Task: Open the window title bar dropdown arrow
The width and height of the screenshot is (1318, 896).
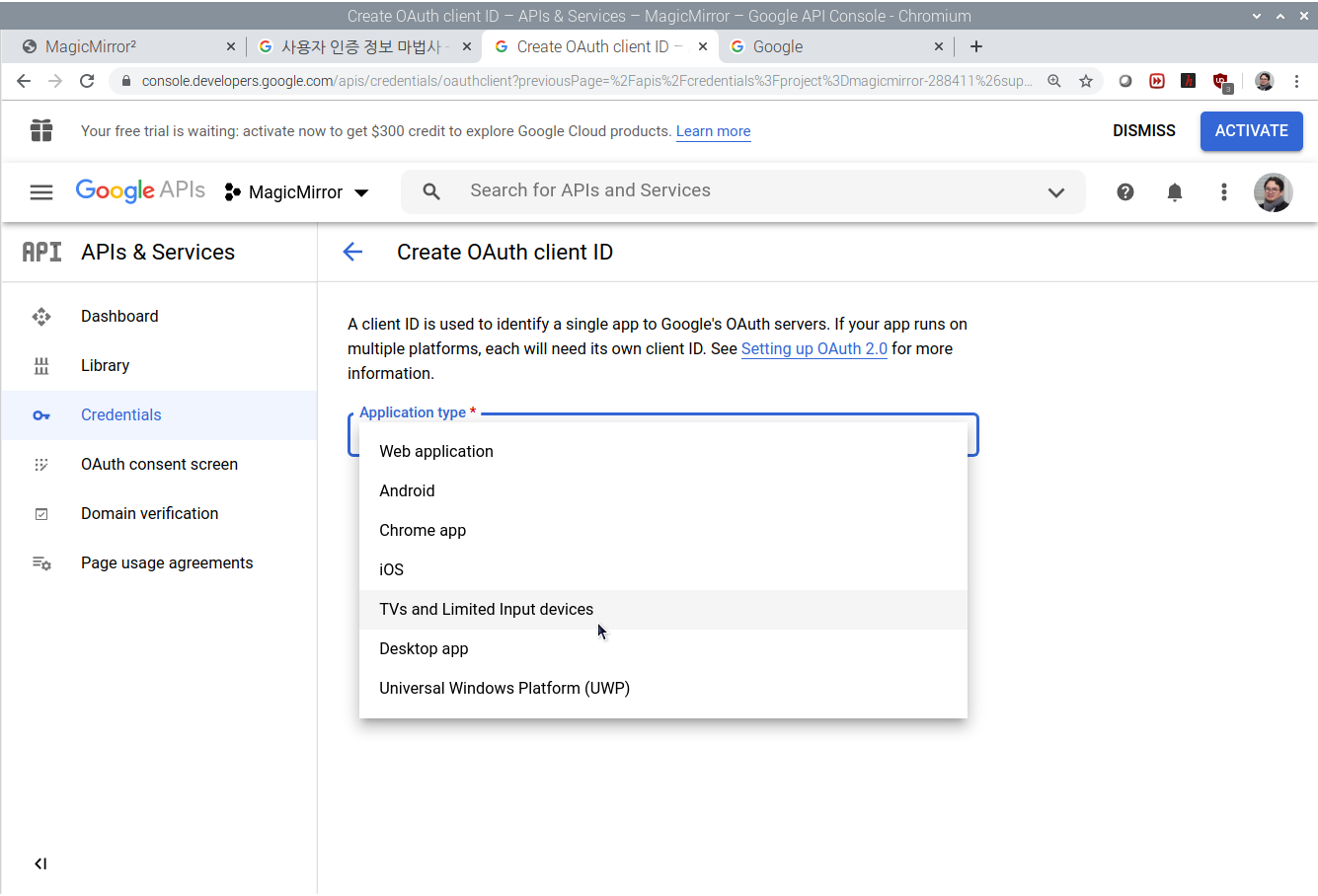Action: click(1256, 16)
